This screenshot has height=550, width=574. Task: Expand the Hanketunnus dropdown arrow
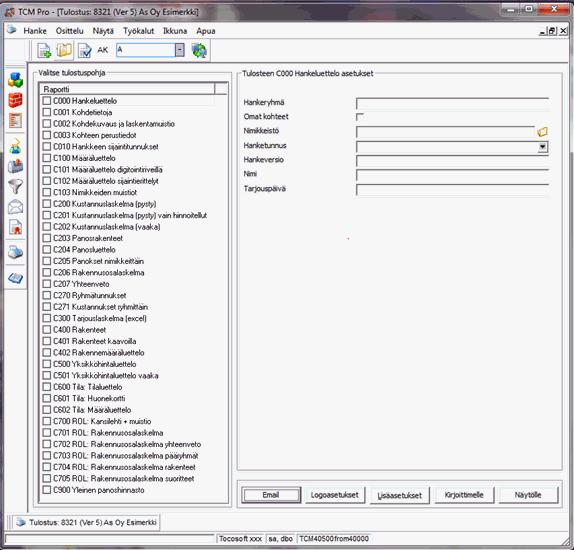point(542,147)
